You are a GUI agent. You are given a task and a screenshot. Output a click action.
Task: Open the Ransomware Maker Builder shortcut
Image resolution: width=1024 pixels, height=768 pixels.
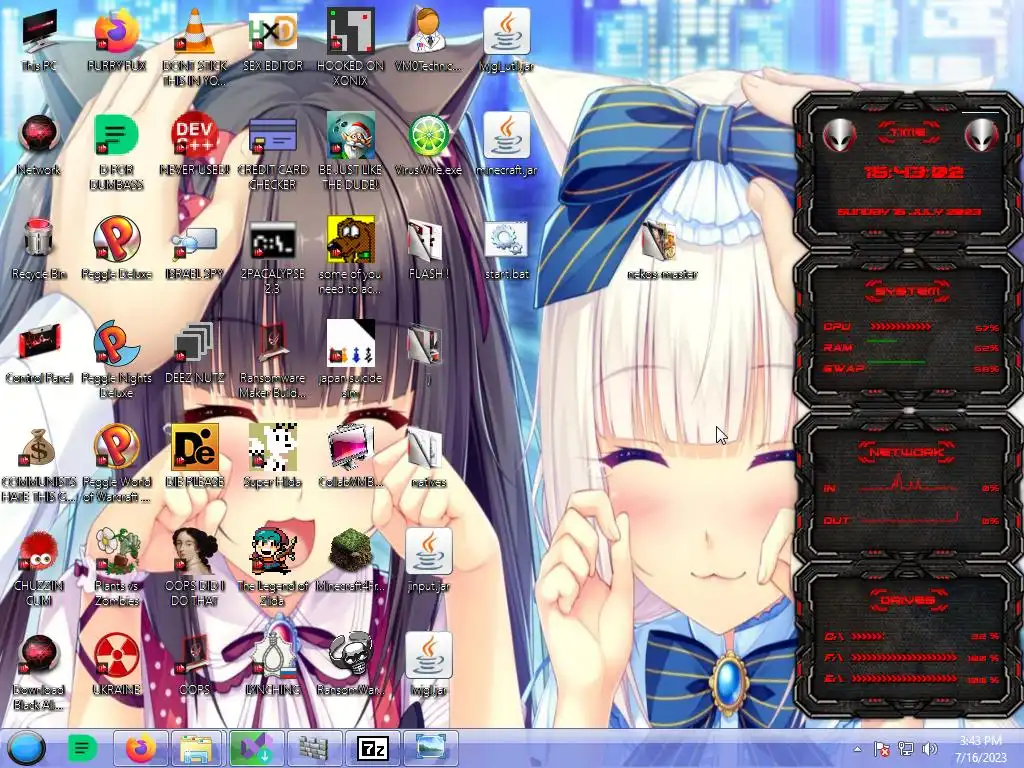click(x=273, y=359)
